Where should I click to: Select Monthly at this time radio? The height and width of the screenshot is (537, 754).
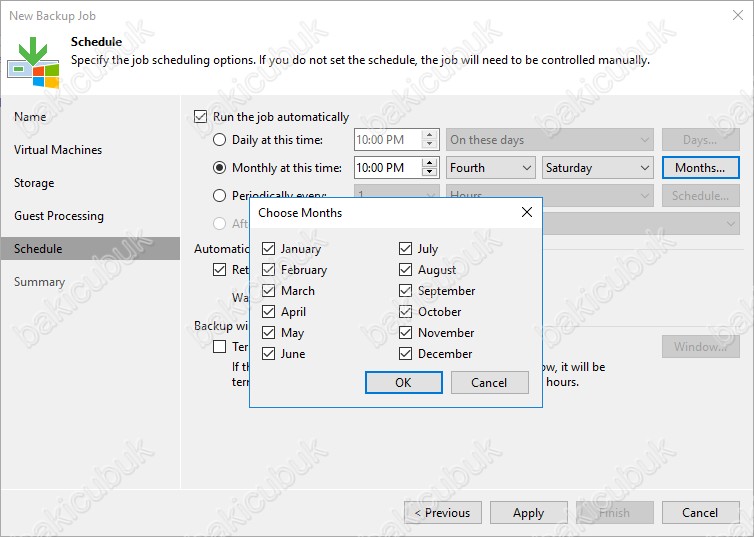click(x=220, y=168)
